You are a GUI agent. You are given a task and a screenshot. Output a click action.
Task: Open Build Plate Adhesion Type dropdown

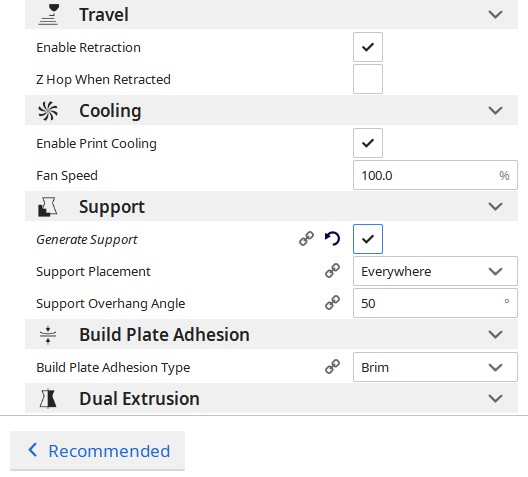tap(435, 367)
